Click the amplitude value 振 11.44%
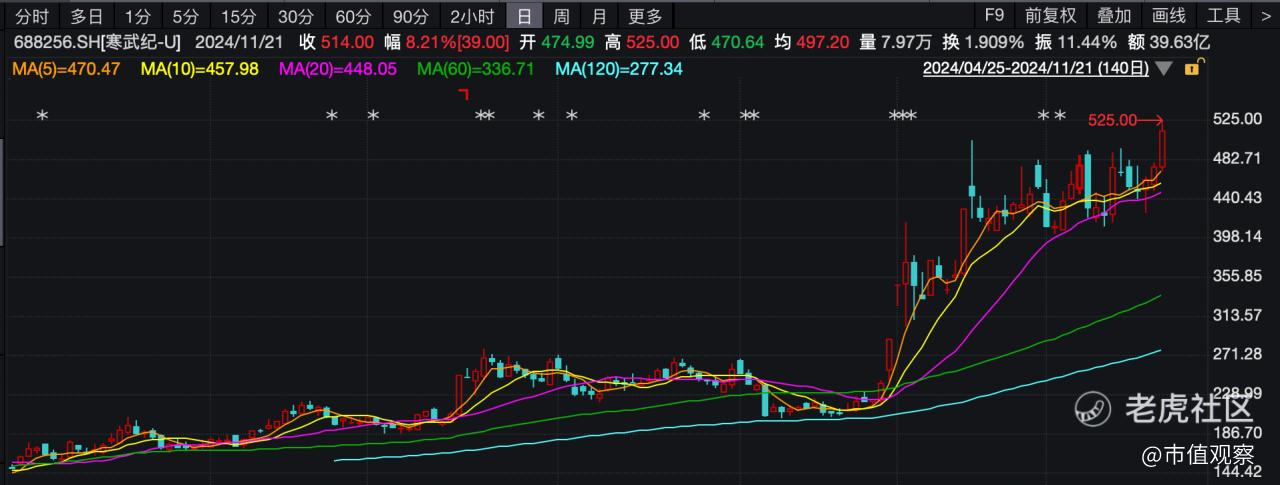Viewport: 1280px width, 485px height. click(1075, 43)
